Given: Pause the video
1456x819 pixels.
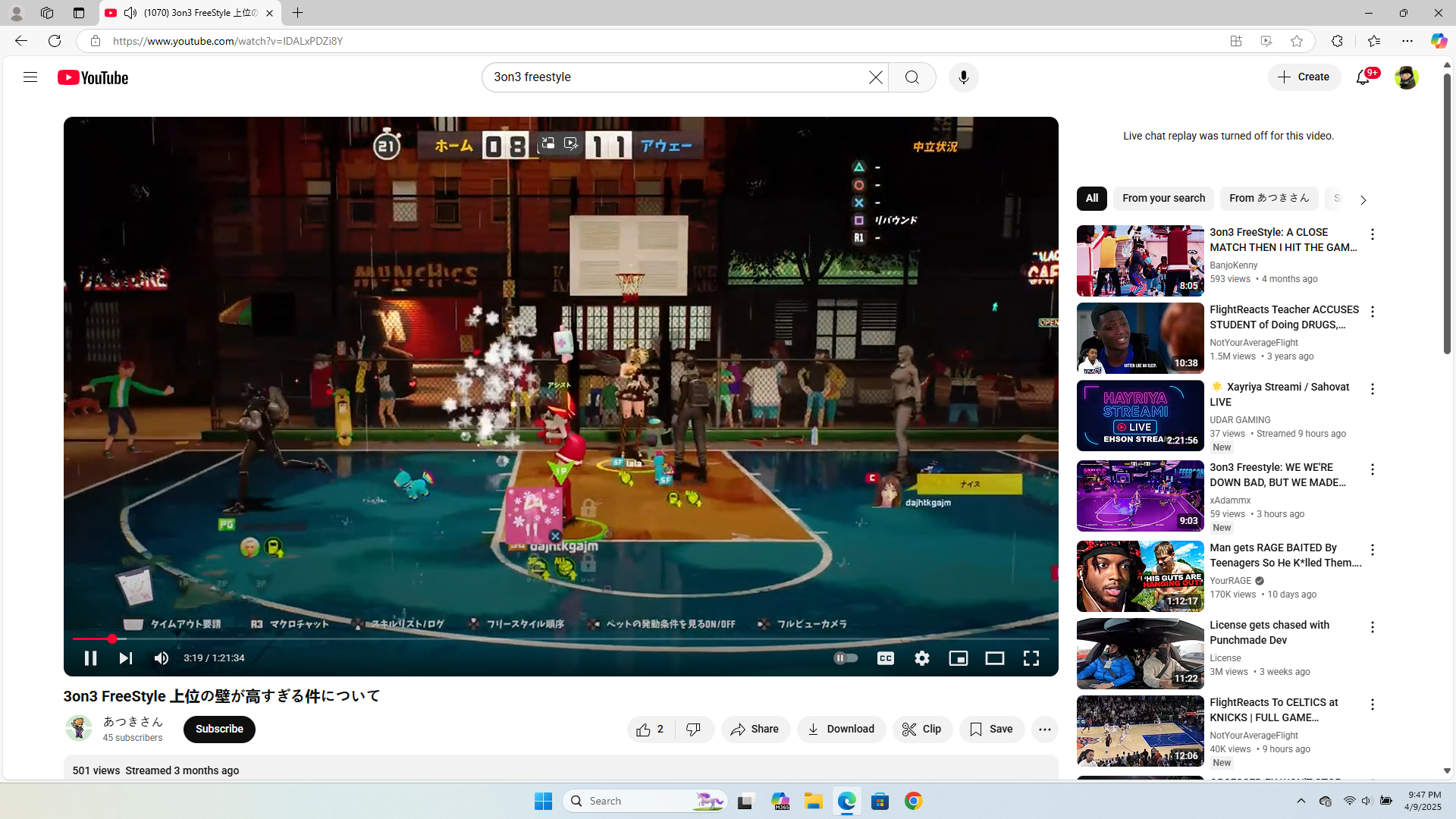Looking at the screenshot, I should (90, 658).
